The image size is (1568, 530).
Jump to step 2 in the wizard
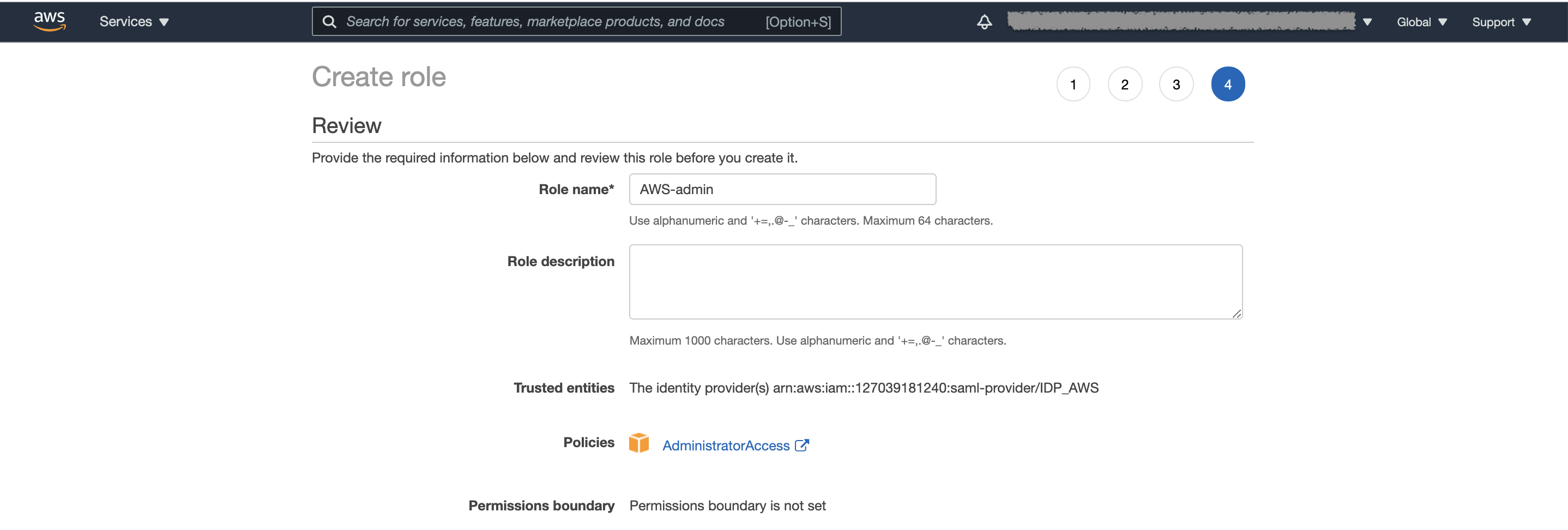coord(1124,85)
